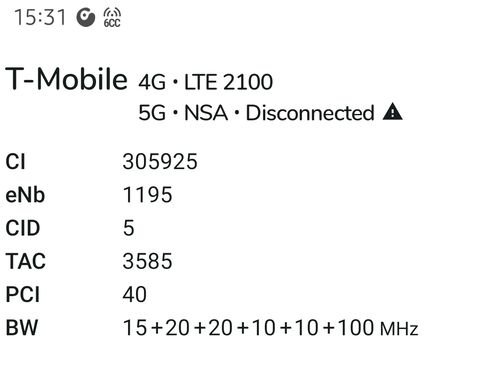Select the eNb value 1195
The width and height of the screenshot is (480, 387).
click(148, 195)
